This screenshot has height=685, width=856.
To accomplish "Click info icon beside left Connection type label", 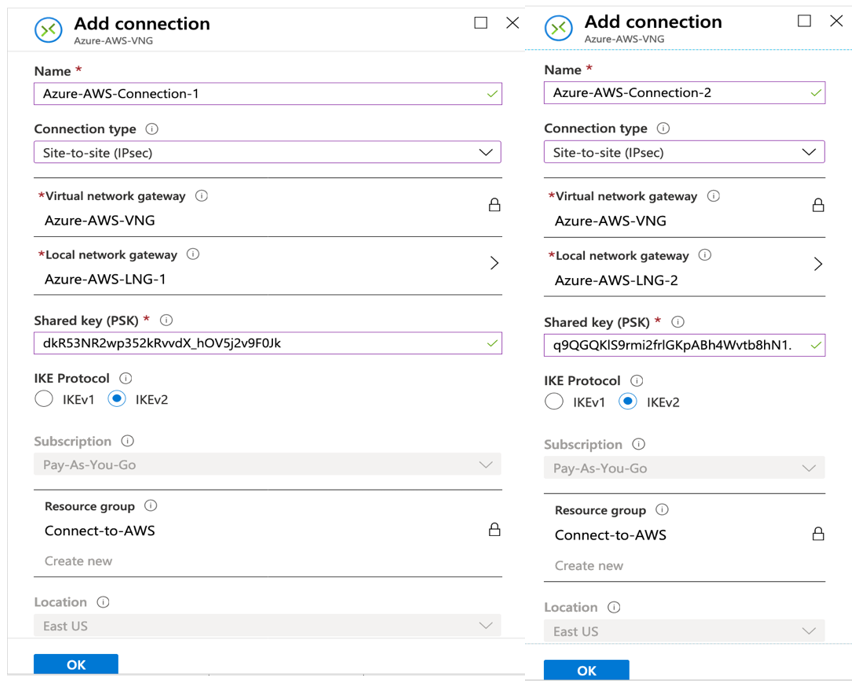I will [152, 129].
